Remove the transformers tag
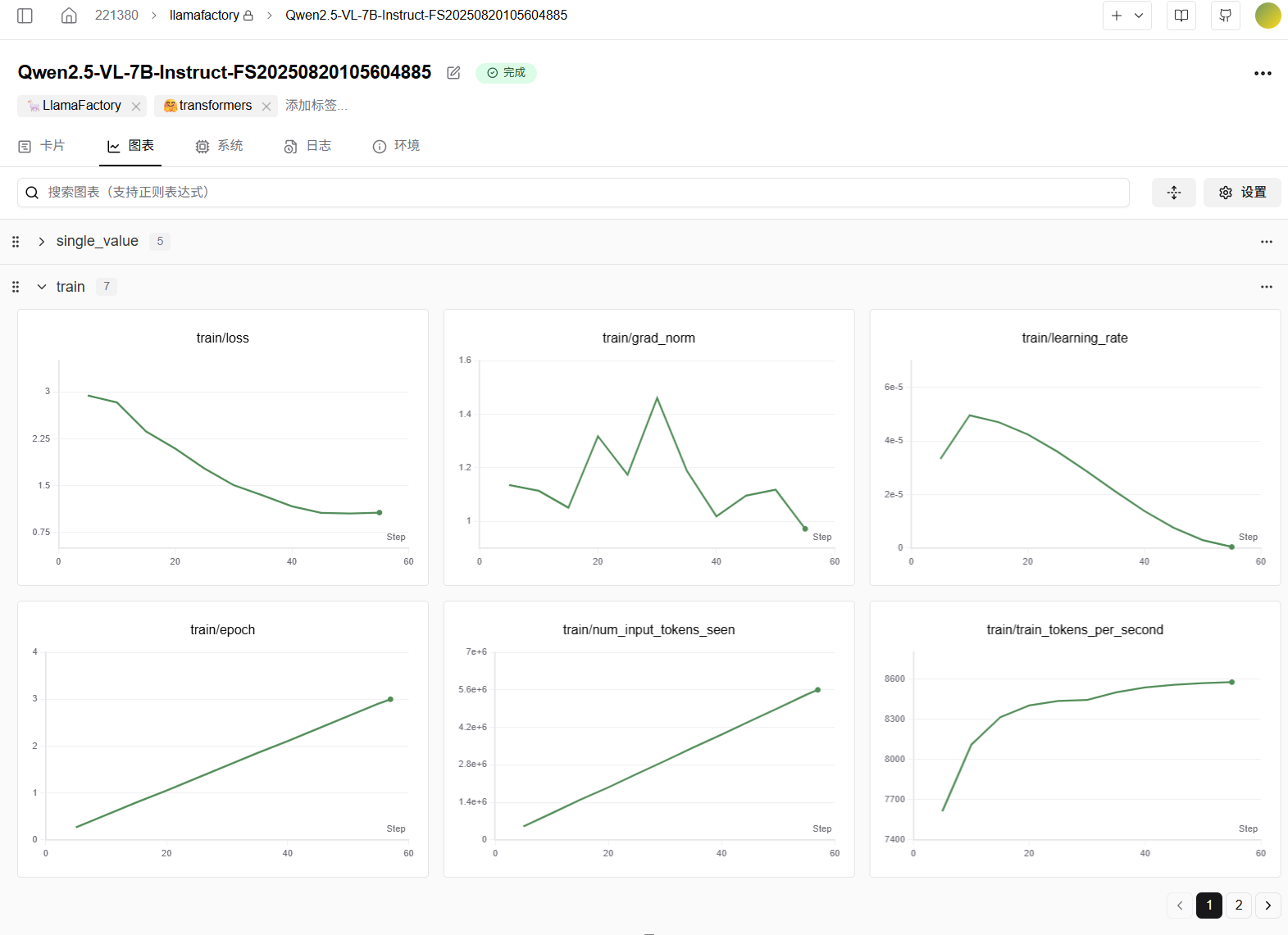 tap(266, 107)
